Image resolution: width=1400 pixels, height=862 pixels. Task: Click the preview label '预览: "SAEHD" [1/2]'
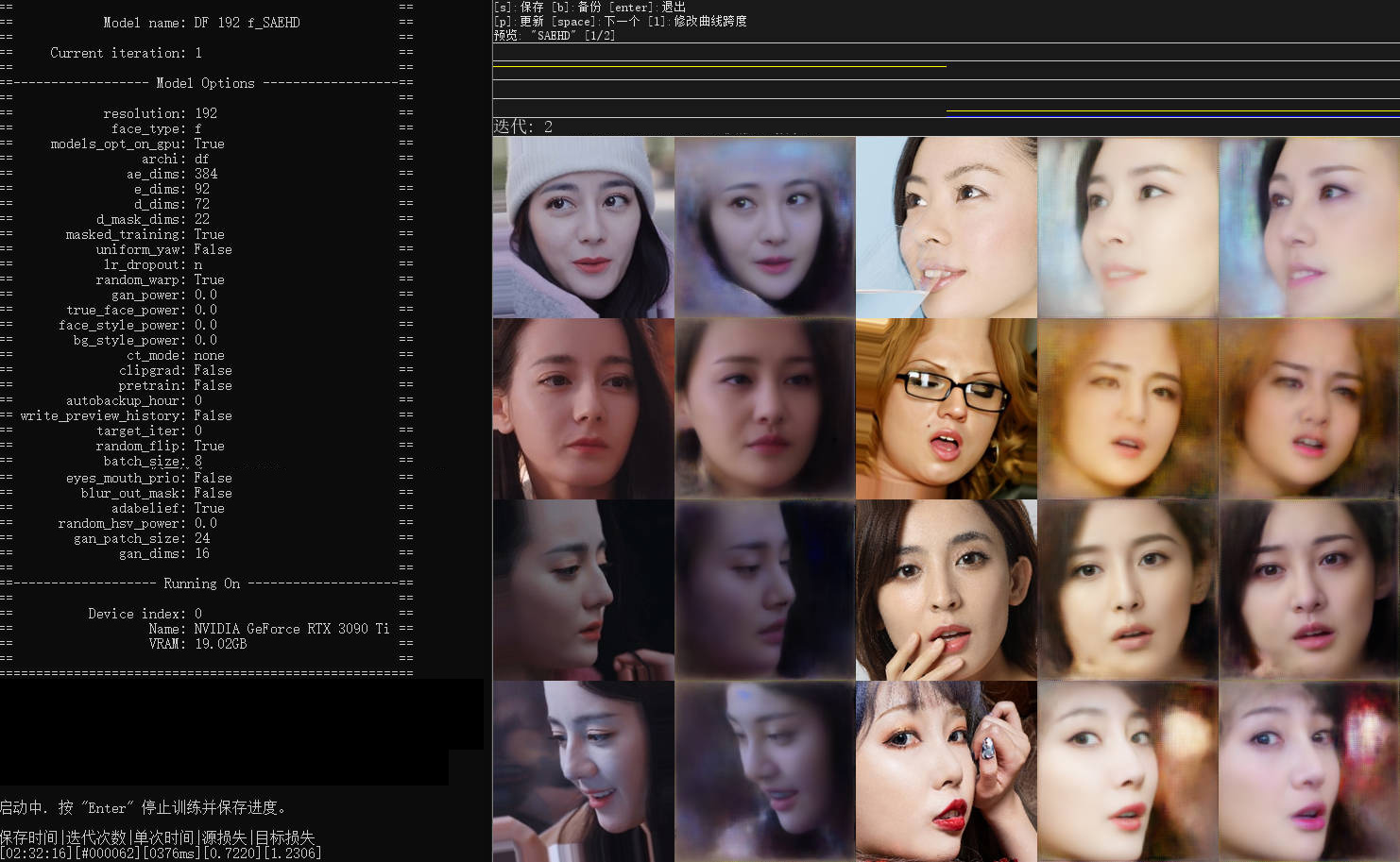[555, 35]
